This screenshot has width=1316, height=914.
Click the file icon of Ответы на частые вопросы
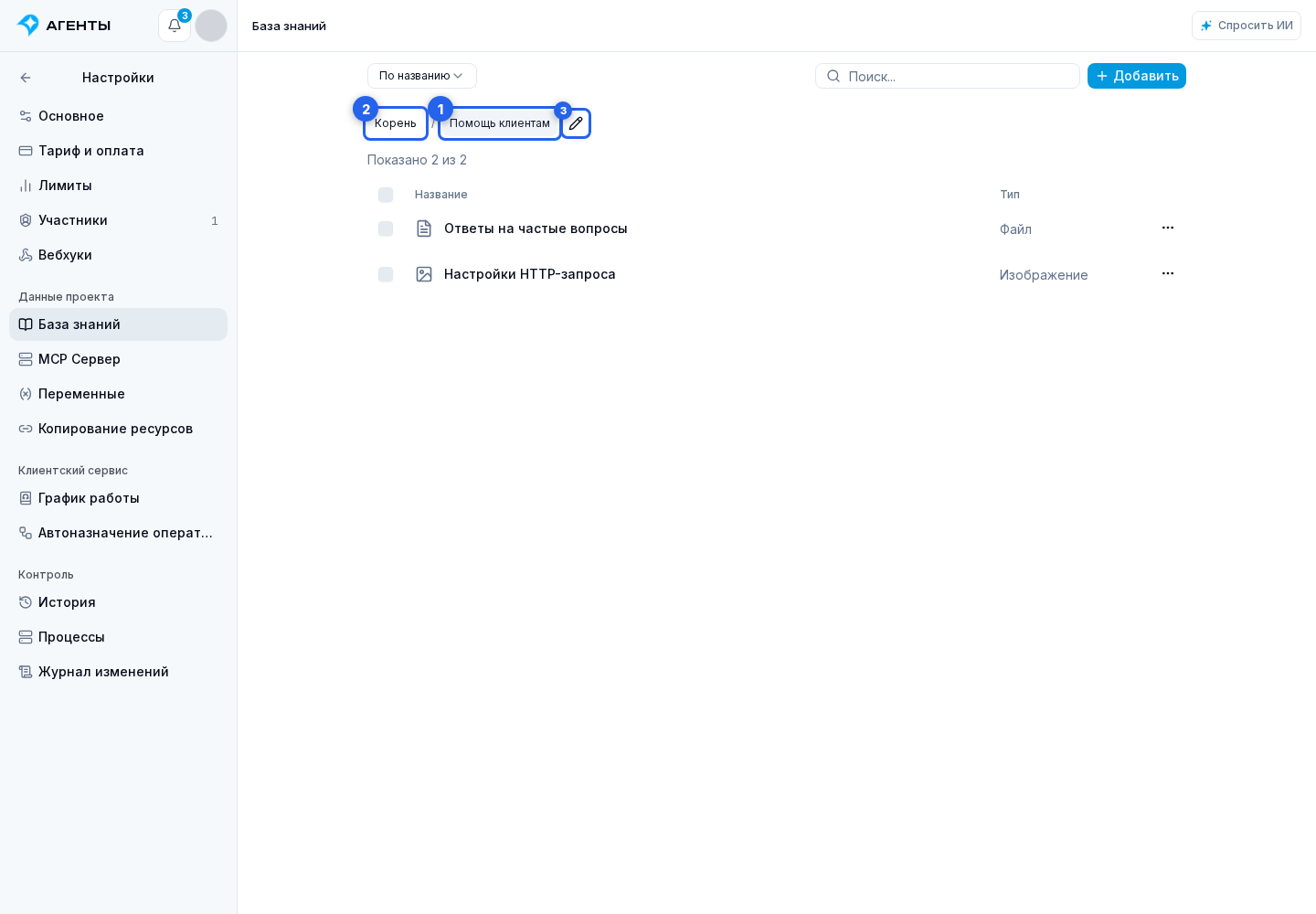pos(424,228)
